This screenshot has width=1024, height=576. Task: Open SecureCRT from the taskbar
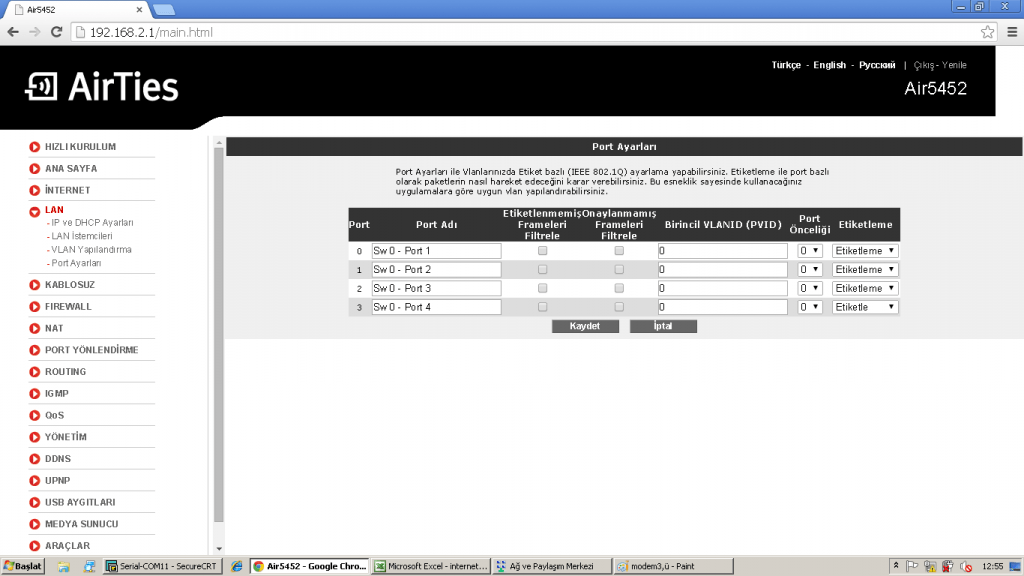click(x=162, y=565)
